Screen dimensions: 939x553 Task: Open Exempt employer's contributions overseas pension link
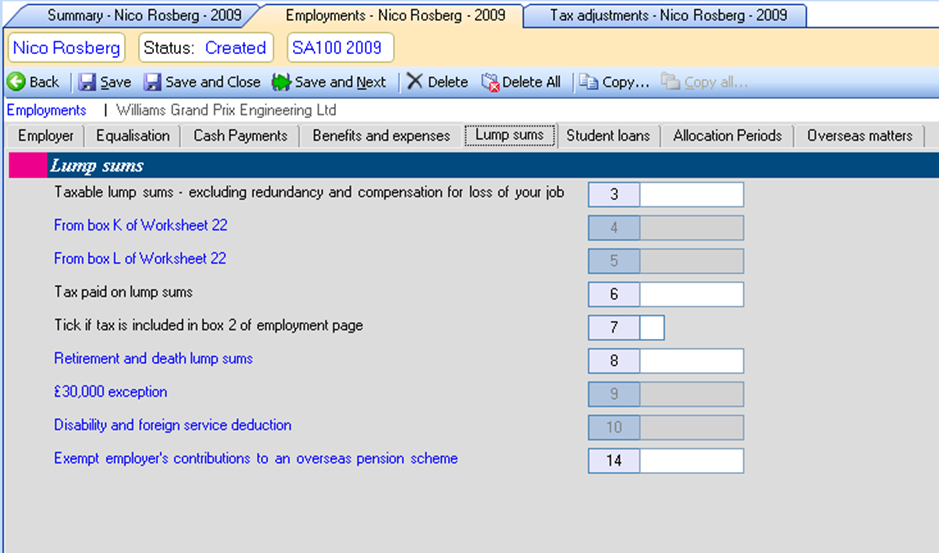click(256, 458)
